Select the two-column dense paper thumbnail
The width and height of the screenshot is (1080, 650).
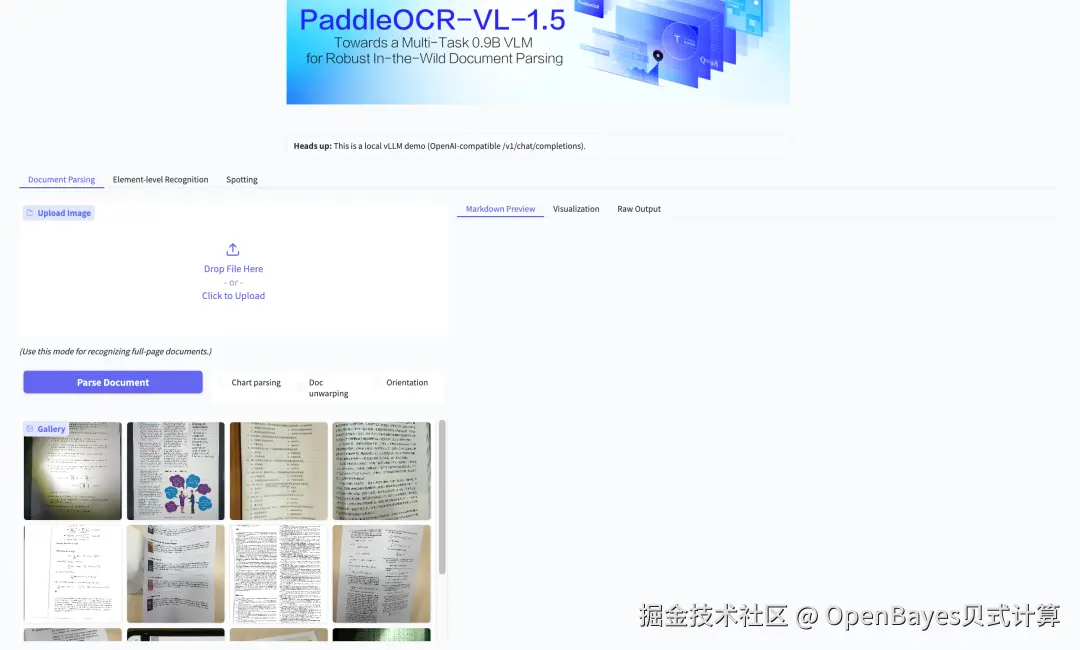278,574
